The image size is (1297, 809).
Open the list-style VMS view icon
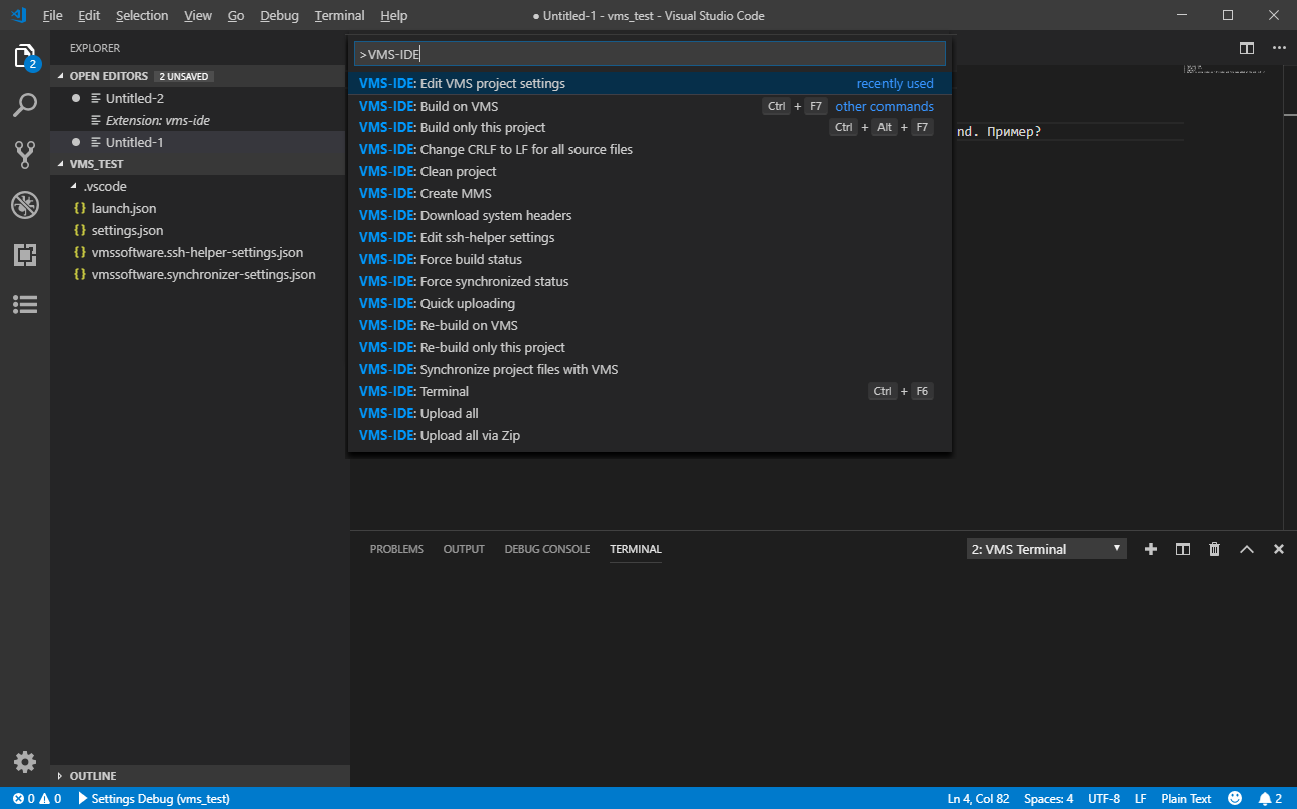(25, 304)
